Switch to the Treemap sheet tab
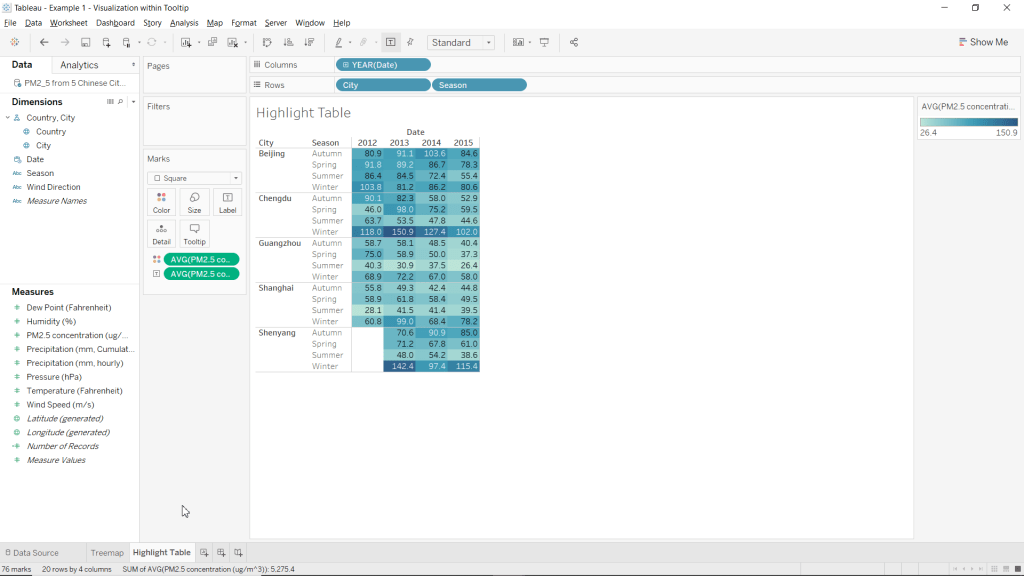 (x=107, y=553)
